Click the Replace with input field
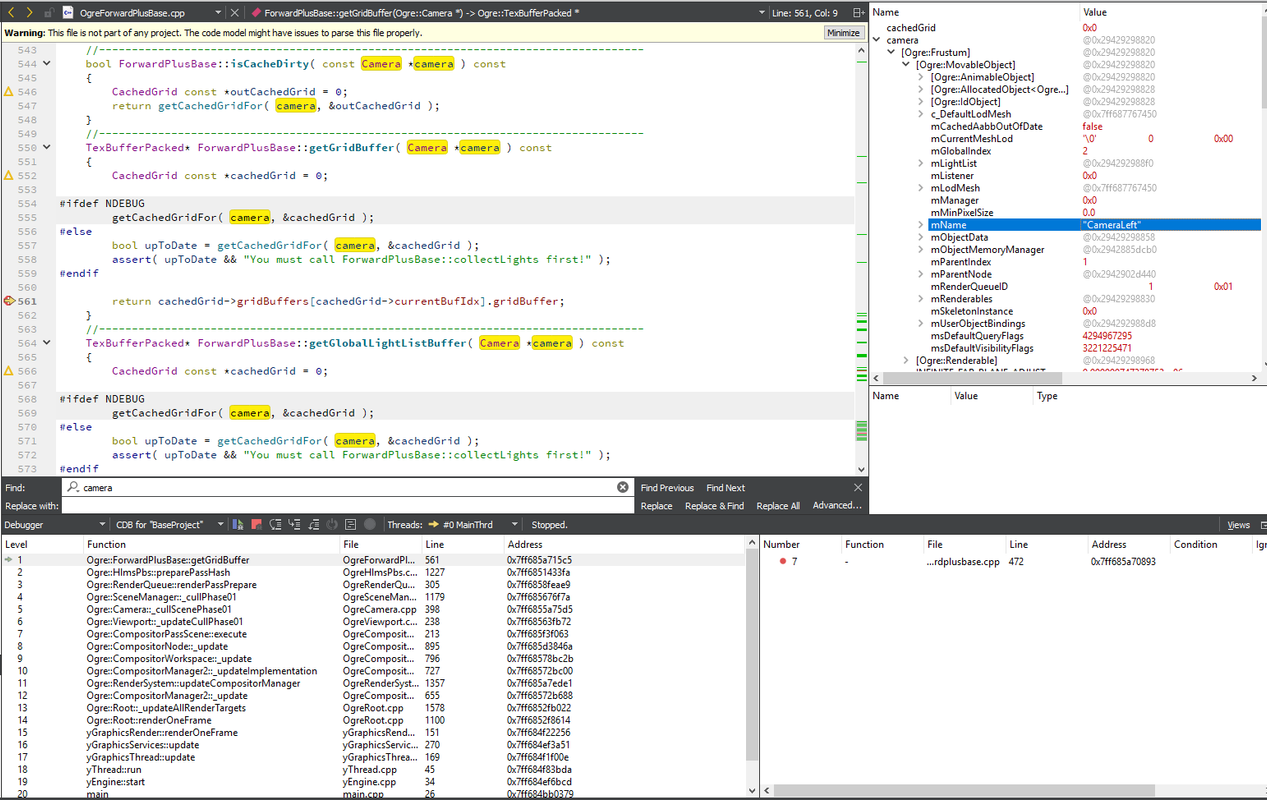The height and width of the screenshot is (800, 1267). coord(346,506)
